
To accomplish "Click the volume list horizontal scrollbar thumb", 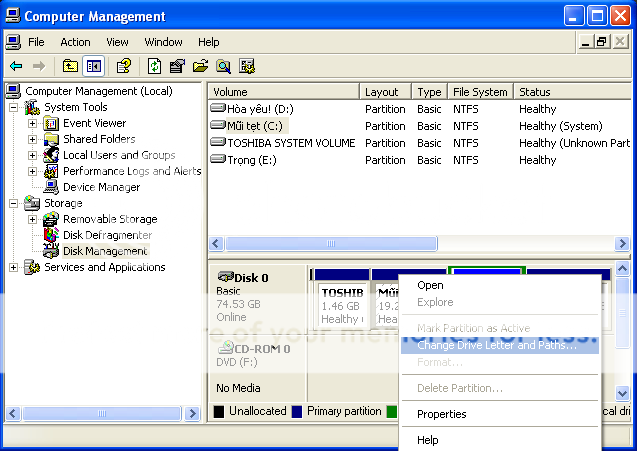I will (x=331, y=243).
